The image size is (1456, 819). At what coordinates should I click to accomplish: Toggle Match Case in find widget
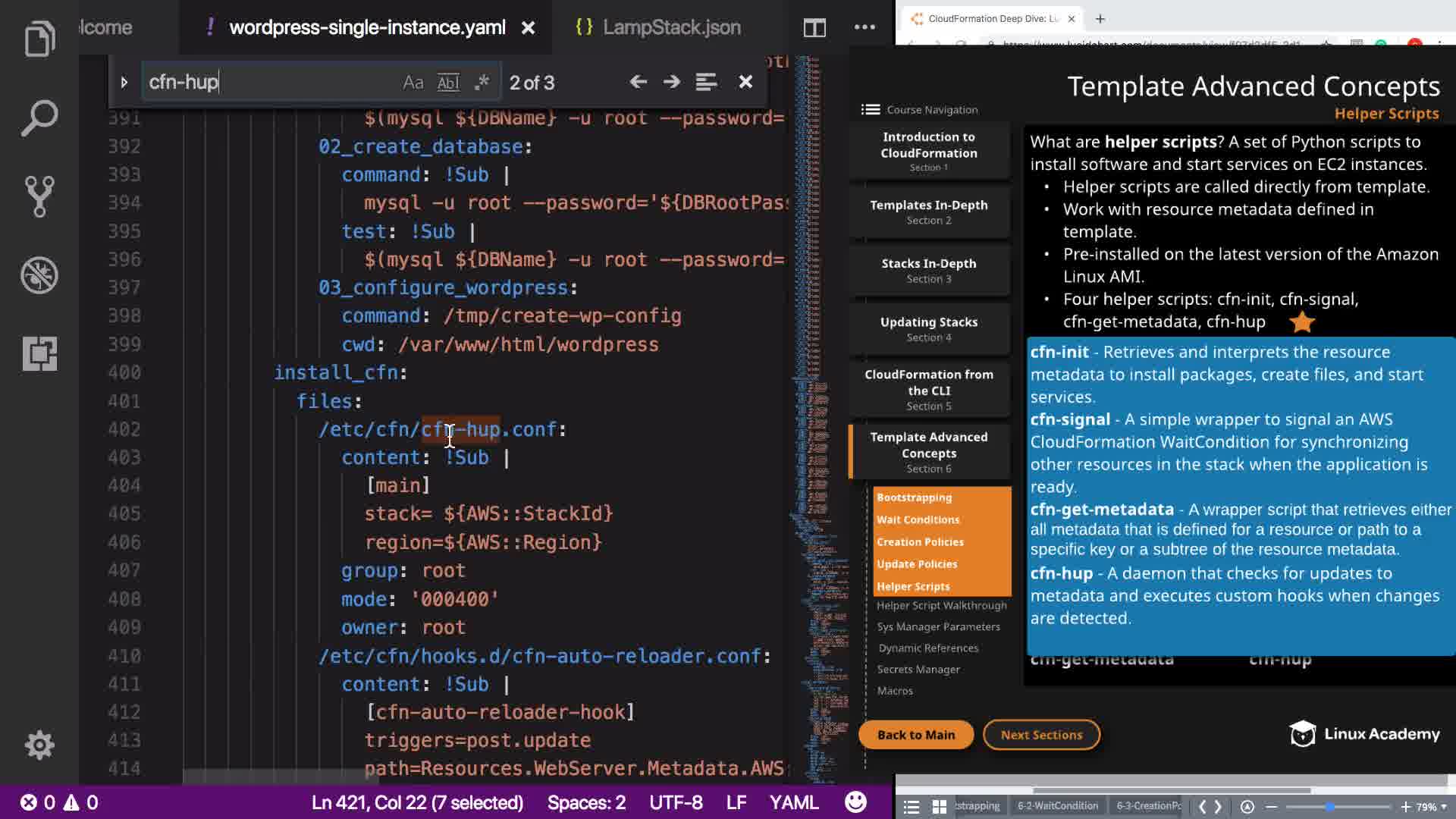point(413,82)
